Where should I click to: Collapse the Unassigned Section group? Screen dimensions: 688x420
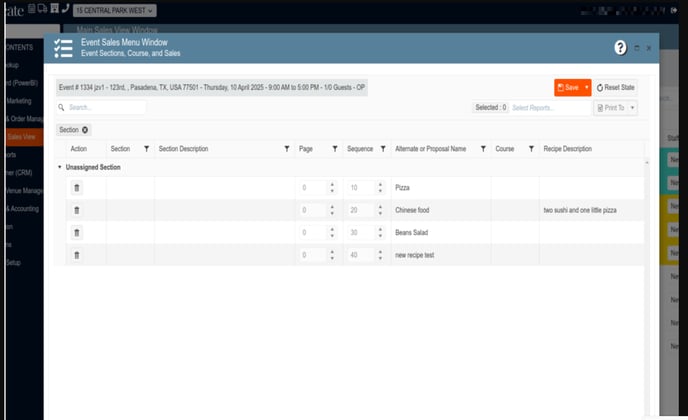click(59, 167)
